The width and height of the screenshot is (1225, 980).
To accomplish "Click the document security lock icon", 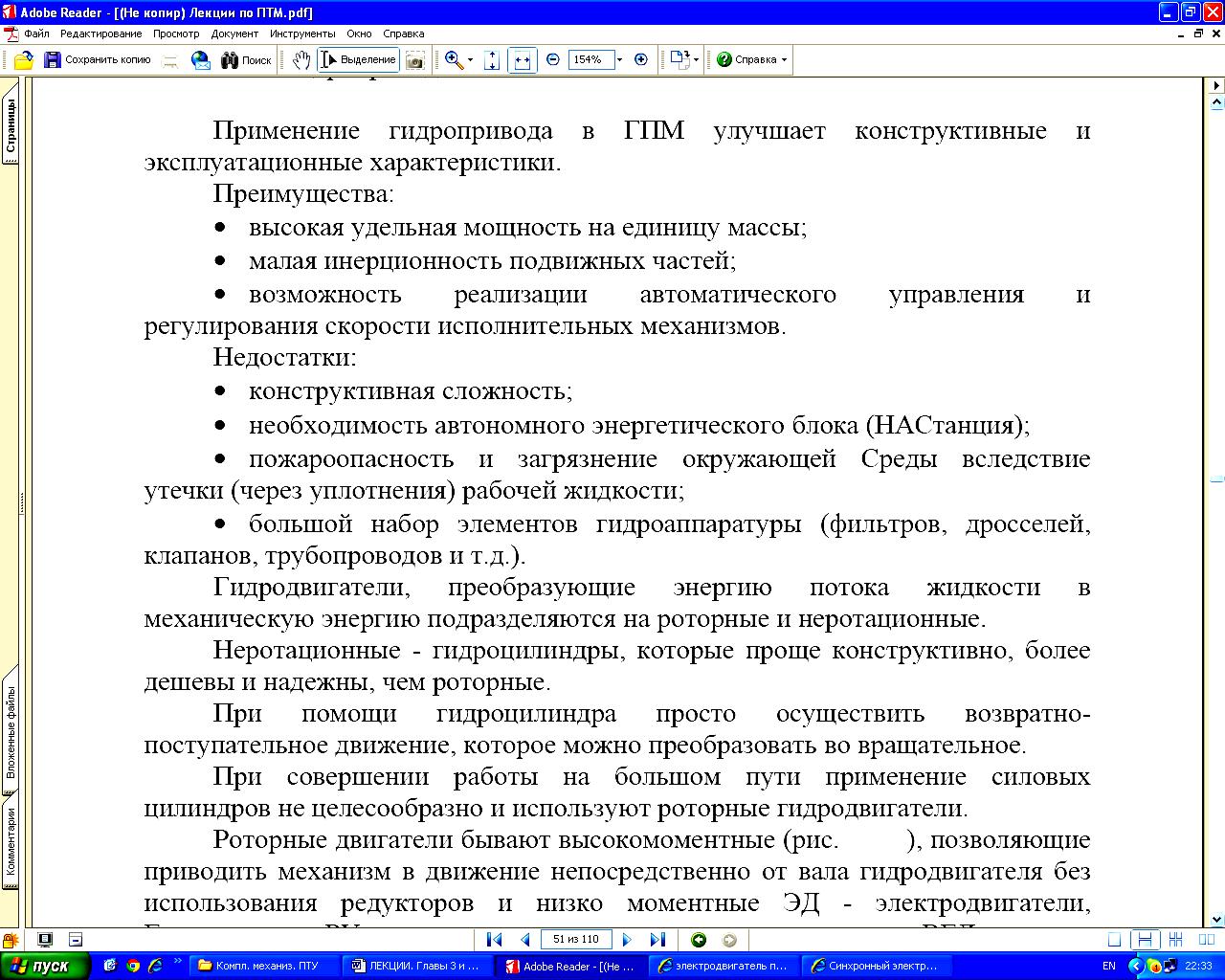I will (11, 940).
